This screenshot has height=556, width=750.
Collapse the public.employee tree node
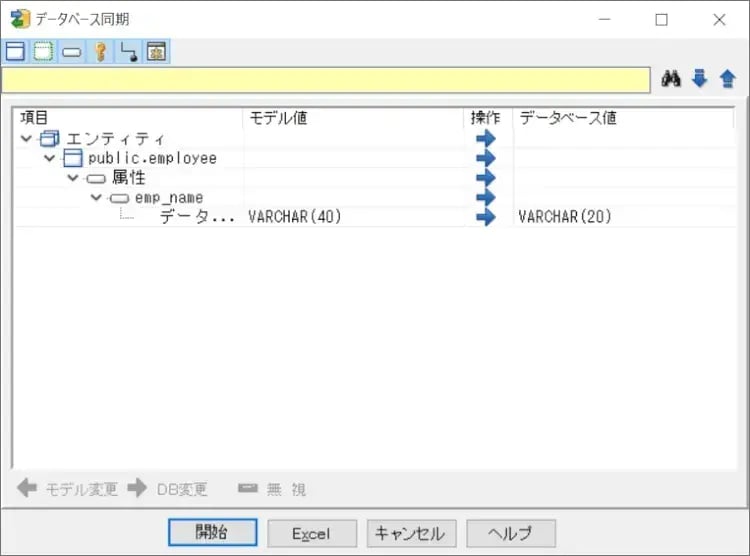tap(49, 158)
